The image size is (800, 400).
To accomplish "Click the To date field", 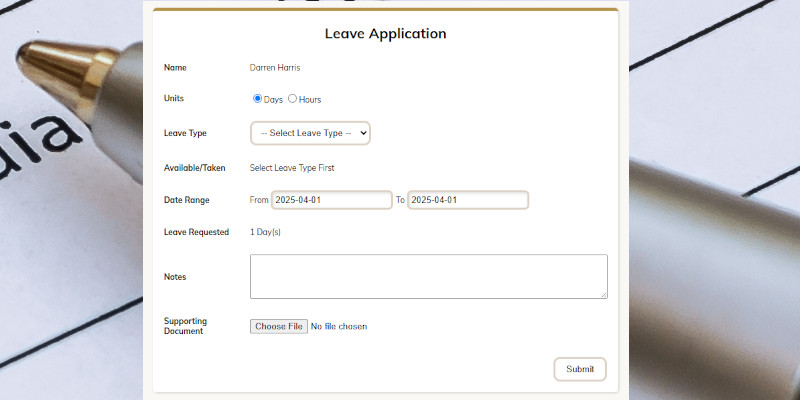I will coord(467,200).
